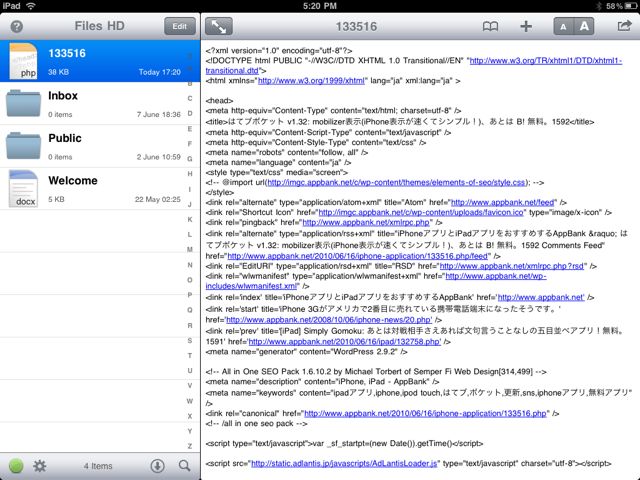The width and height of the screenshot is (640, 480).
Task: Open the share export icon
Action: click(x=624, y=26)
